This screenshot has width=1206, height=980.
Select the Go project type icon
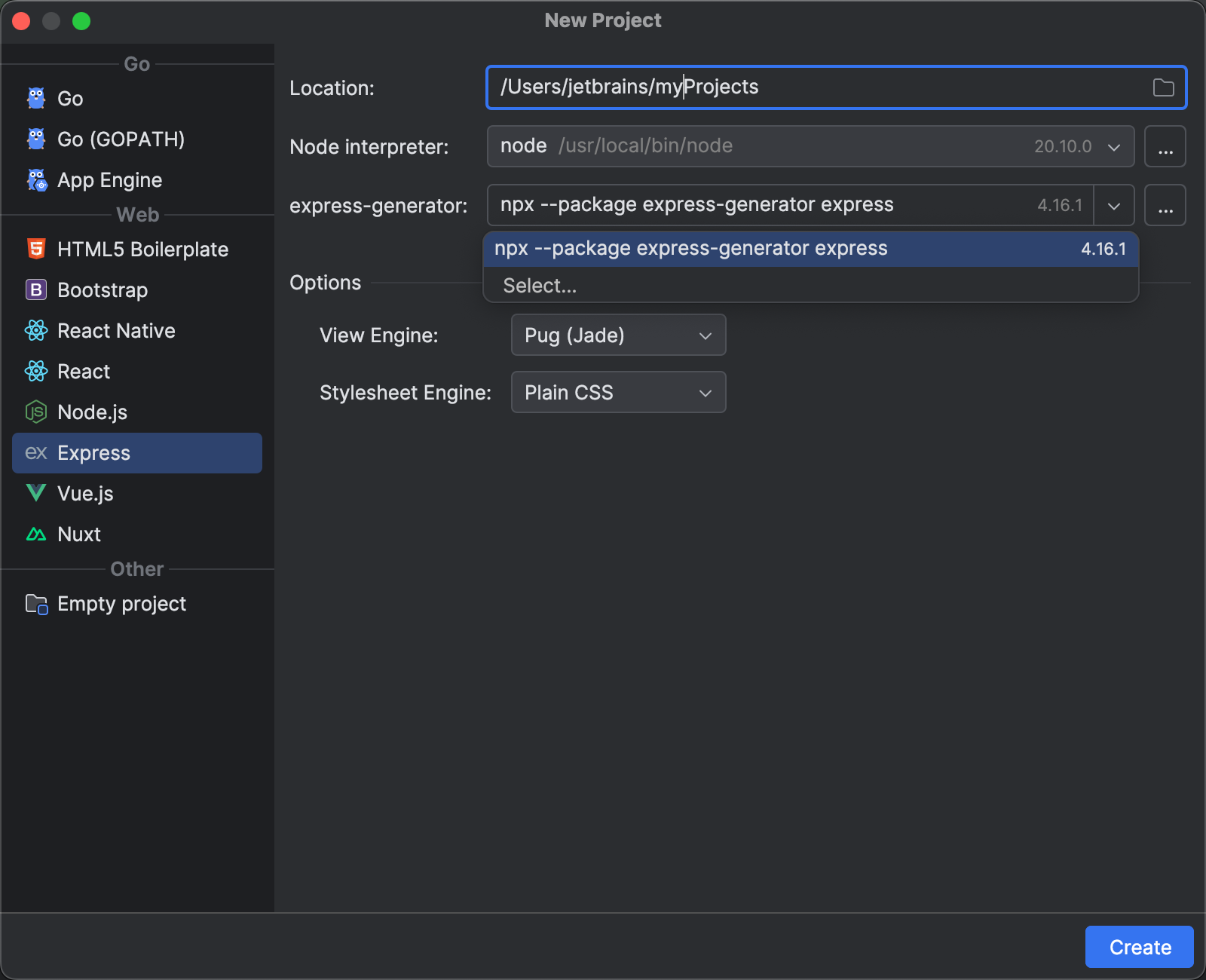point(35,98)
